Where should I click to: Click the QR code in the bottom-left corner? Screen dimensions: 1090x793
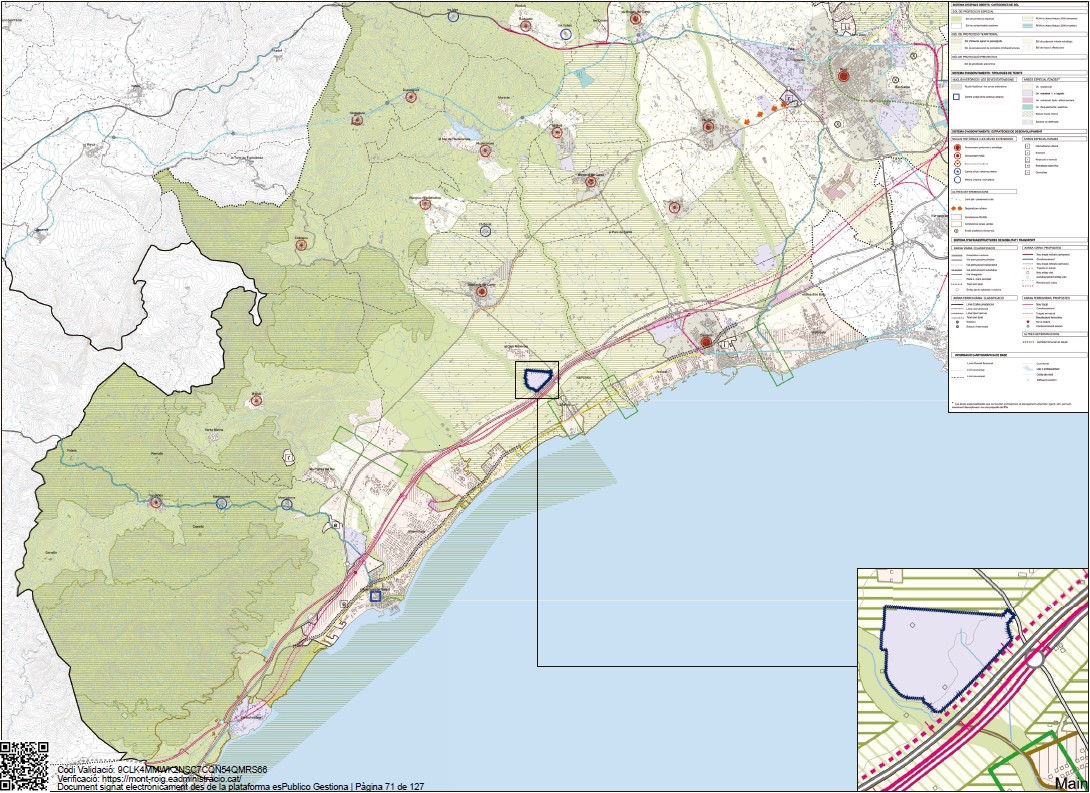[24, 767]
